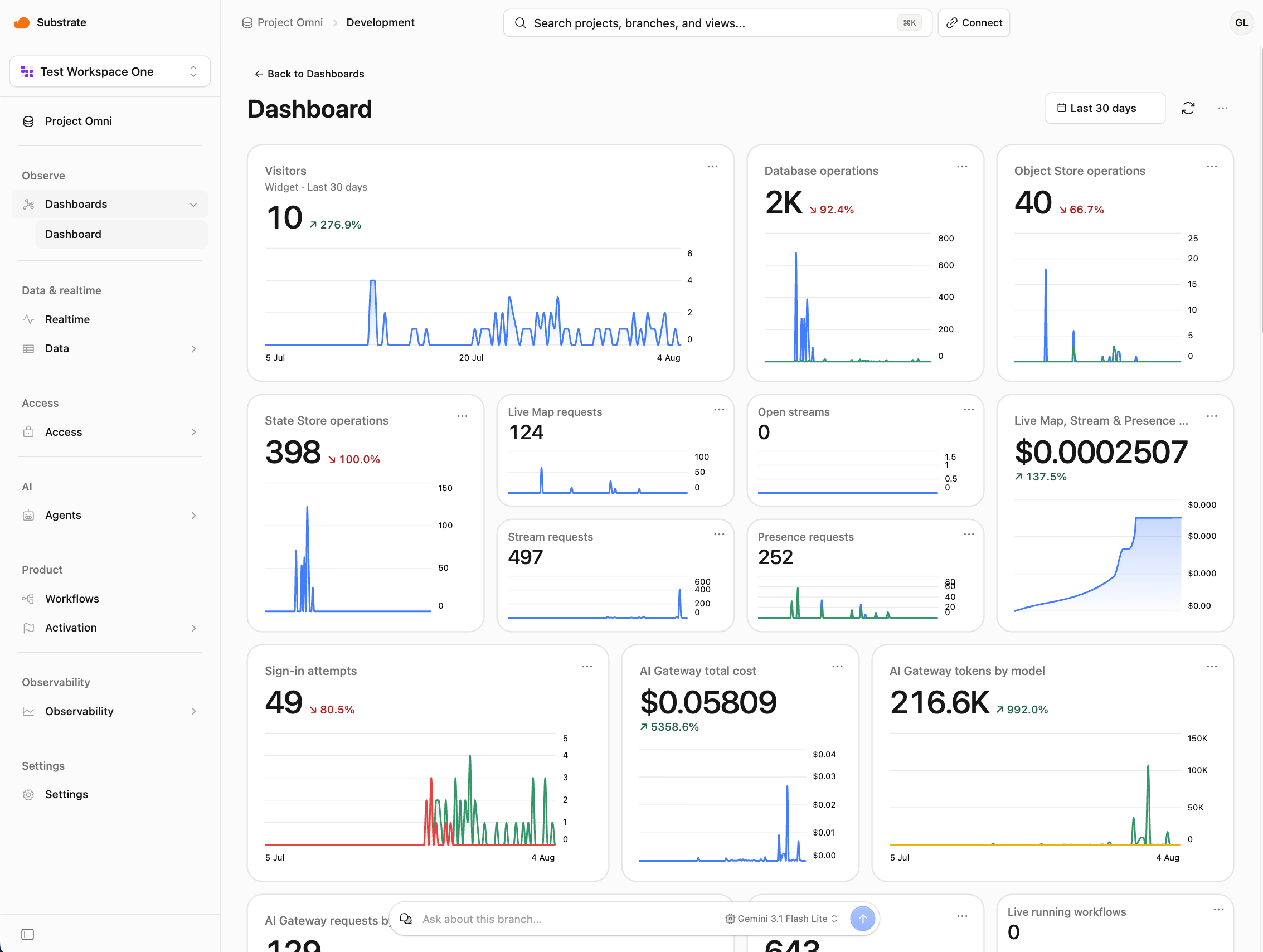
Task: Open Workflows in the sidebar
Action: pos(110,599)
